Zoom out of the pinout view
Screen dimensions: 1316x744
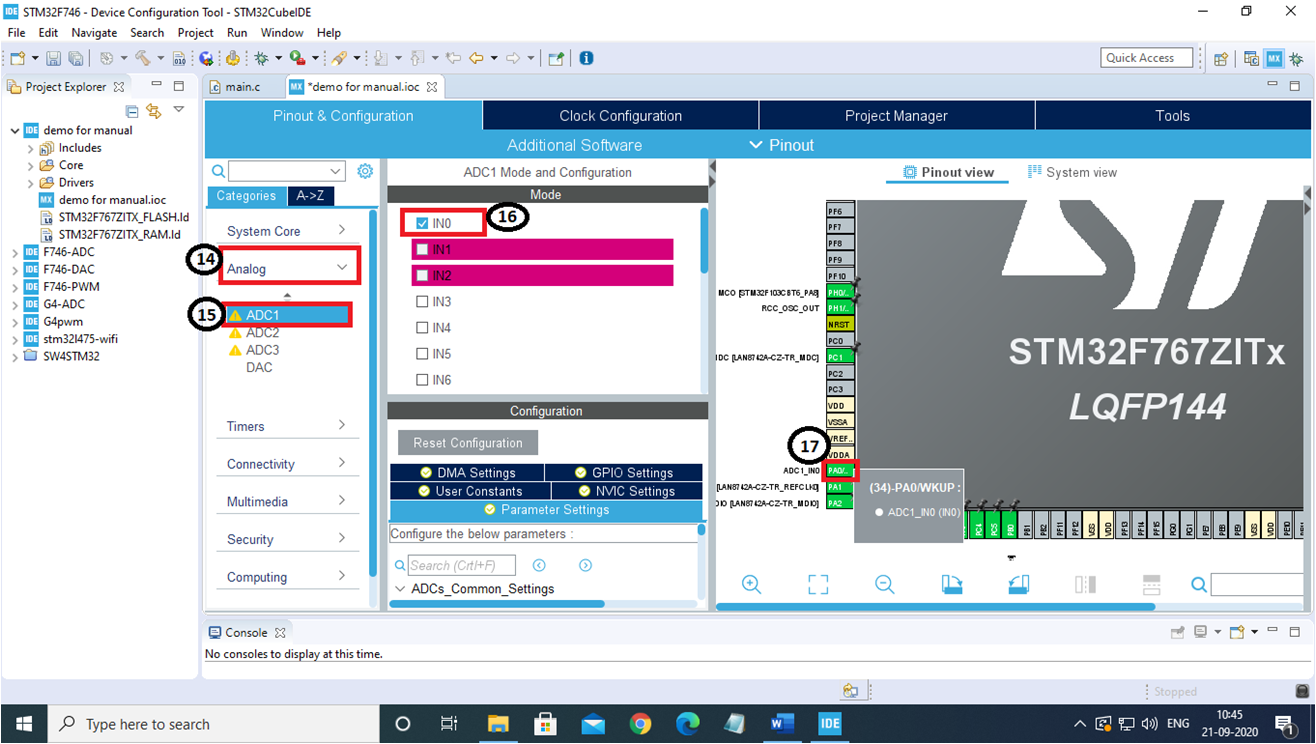coord(884,584)
